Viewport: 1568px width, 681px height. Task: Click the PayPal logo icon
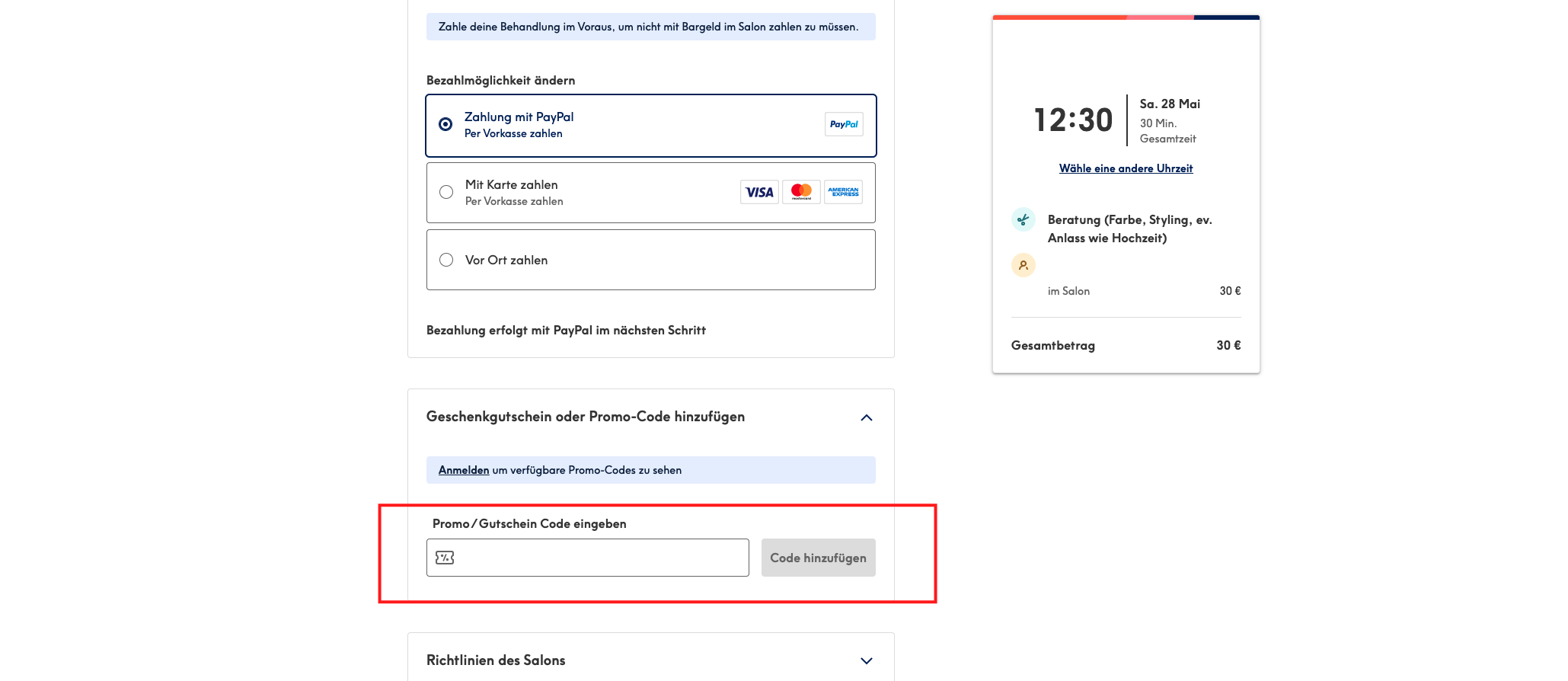(844, 124)
